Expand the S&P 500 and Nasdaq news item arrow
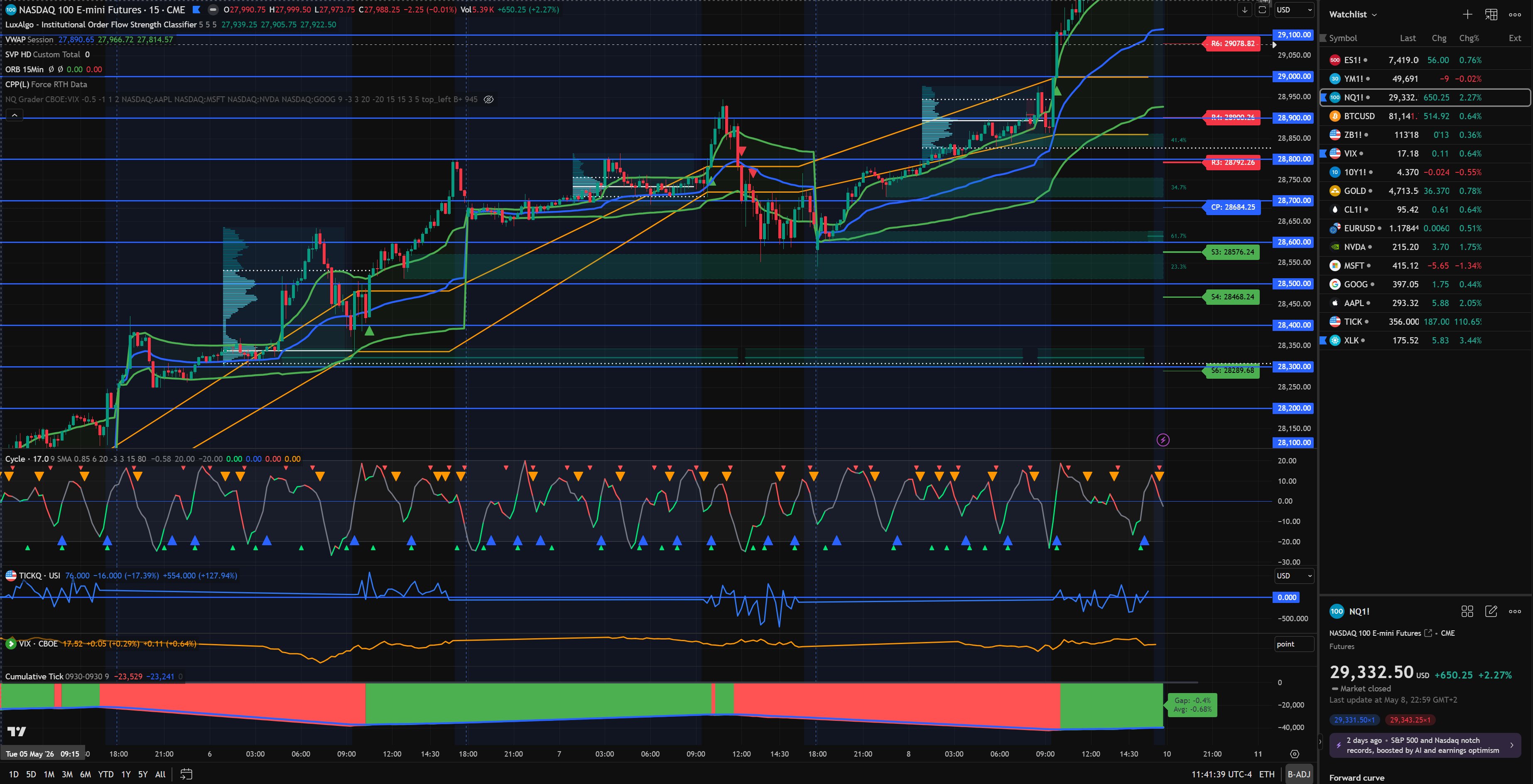This screenshot has height=784, width=1533. point(1511,745)
